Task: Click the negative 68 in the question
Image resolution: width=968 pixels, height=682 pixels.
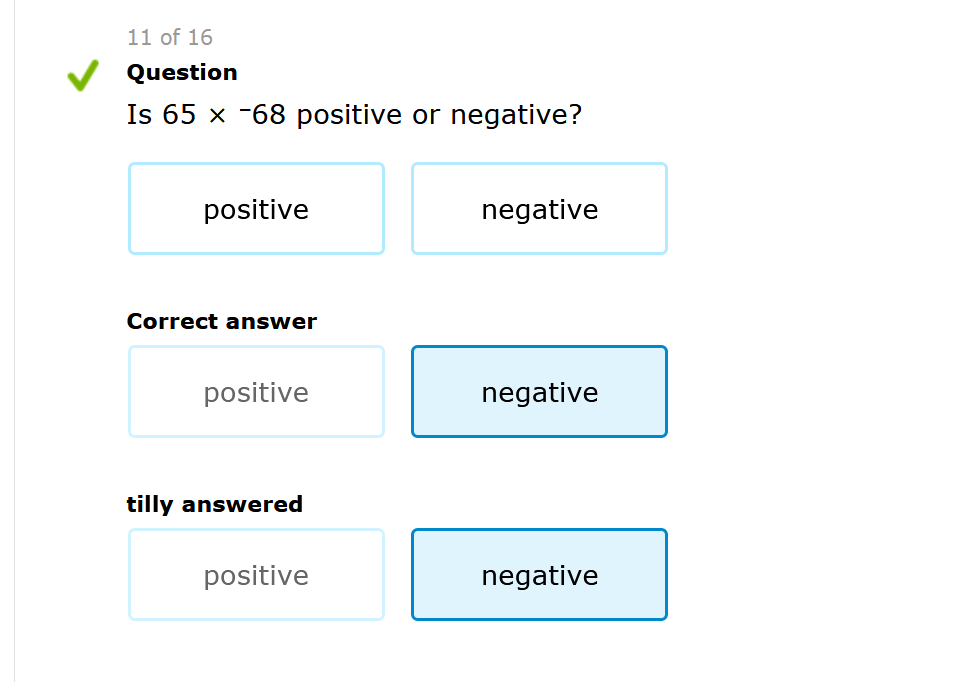Action: (x=264, y=116)
